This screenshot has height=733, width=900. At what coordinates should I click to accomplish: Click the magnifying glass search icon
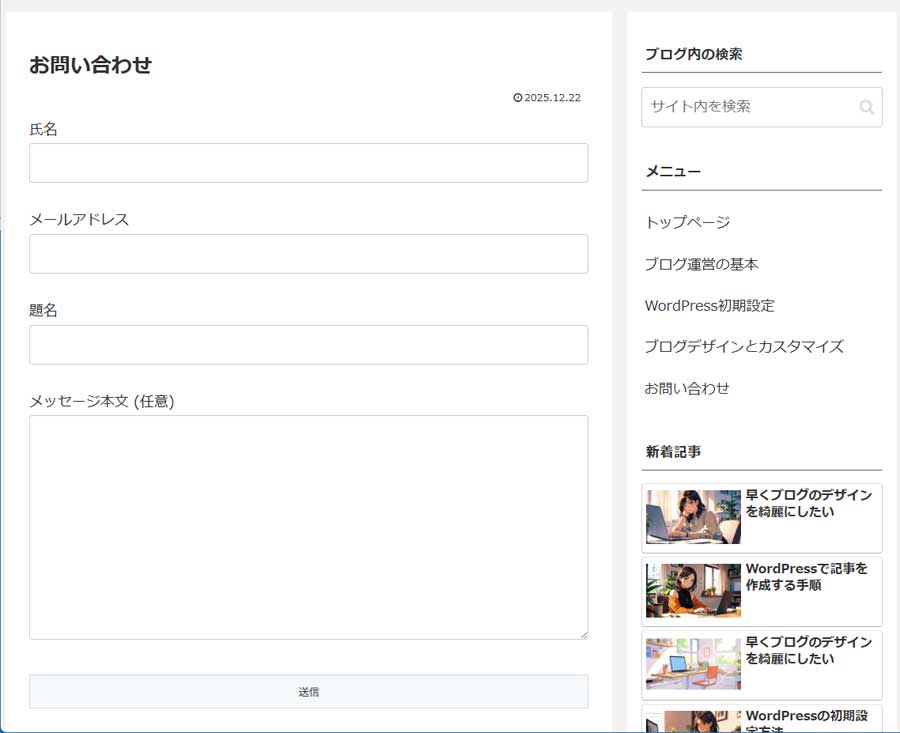coord(866,107)
